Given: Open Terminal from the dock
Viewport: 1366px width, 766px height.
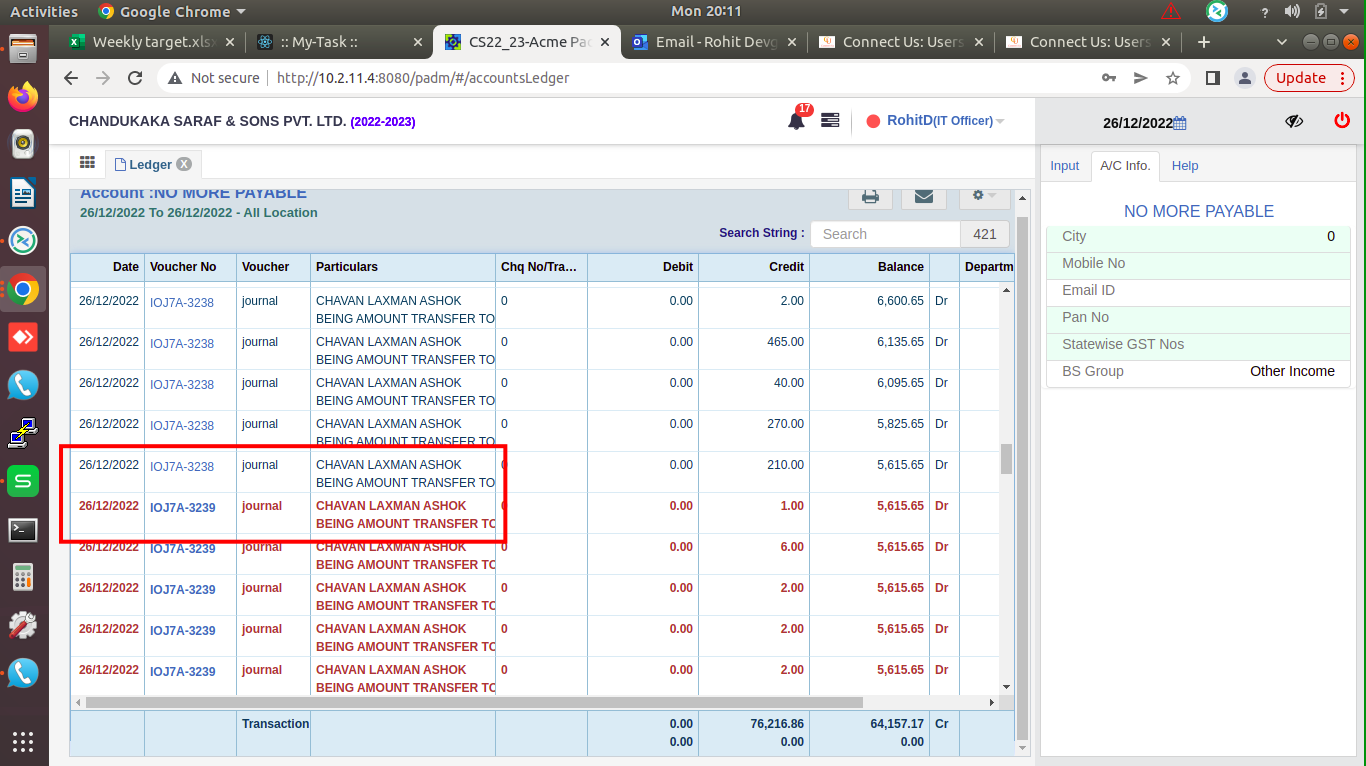Looking at the screenshot, I should [23, 529].
